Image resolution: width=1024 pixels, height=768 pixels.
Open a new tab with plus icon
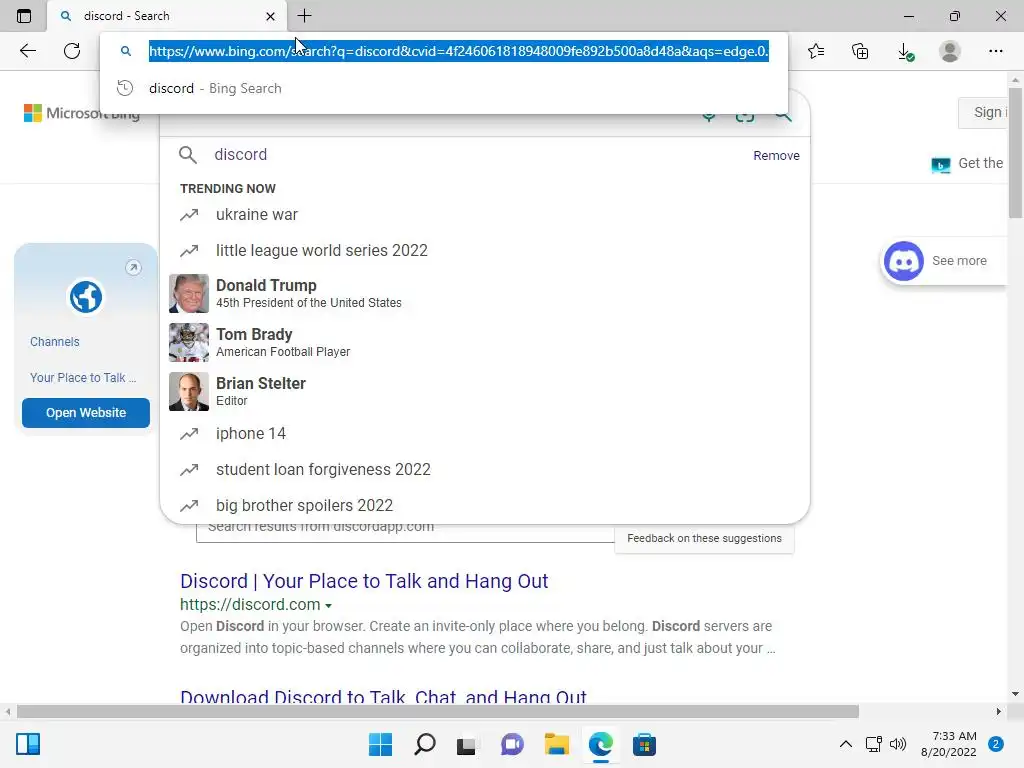coord(304,16)
